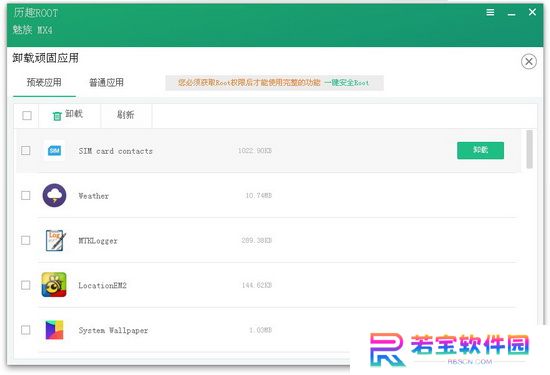Check the MTKLogger checkbox
The image size is (550, 375).
coord(26,240)
